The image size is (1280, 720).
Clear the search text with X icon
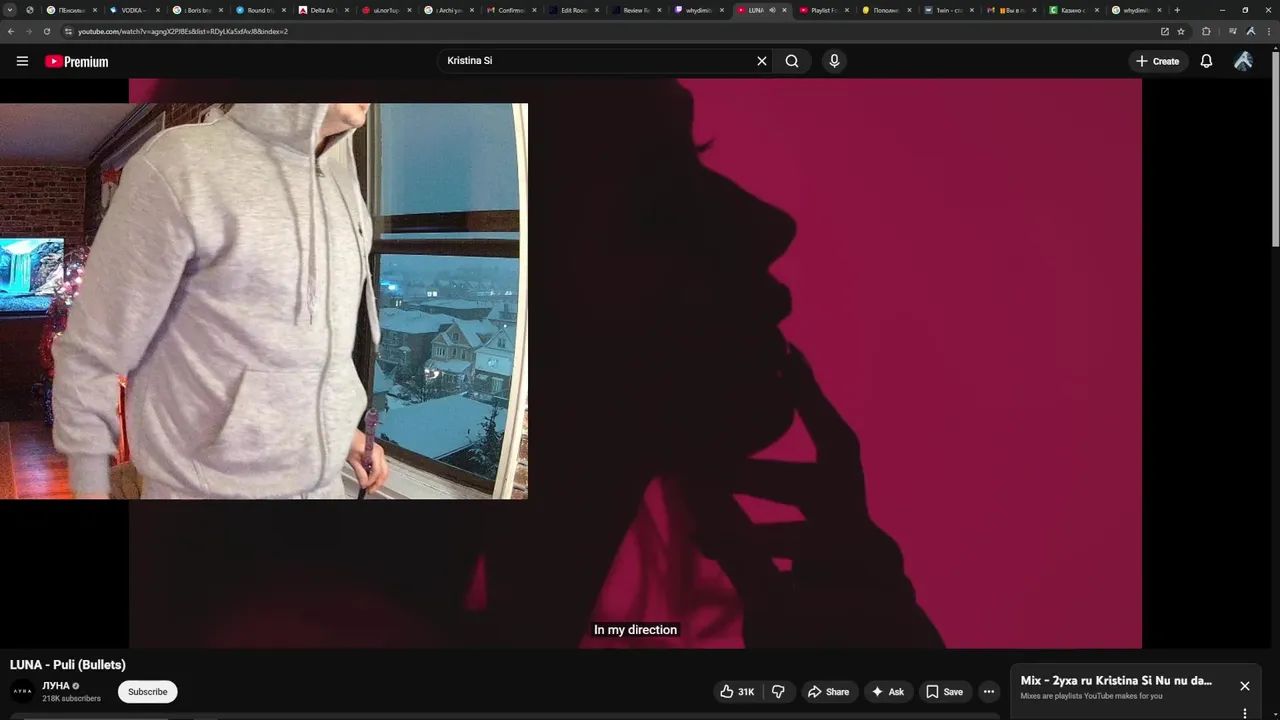click(762, 61)
